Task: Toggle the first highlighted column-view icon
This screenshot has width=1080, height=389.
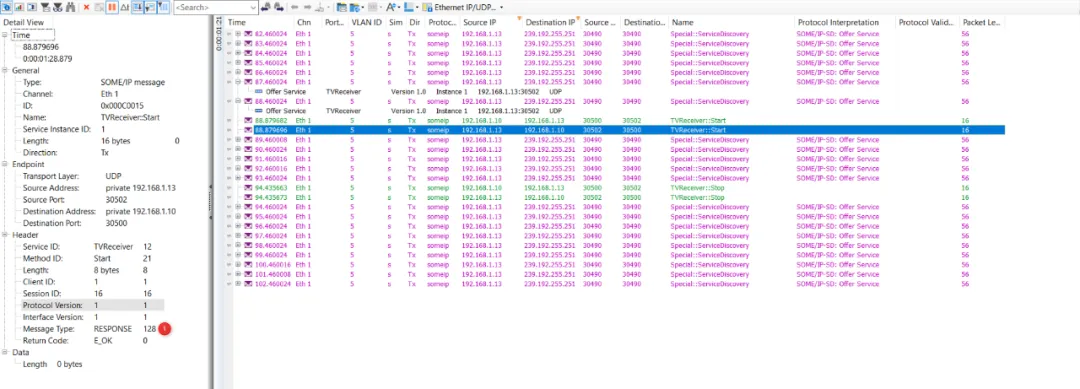Action: (137, 7)
